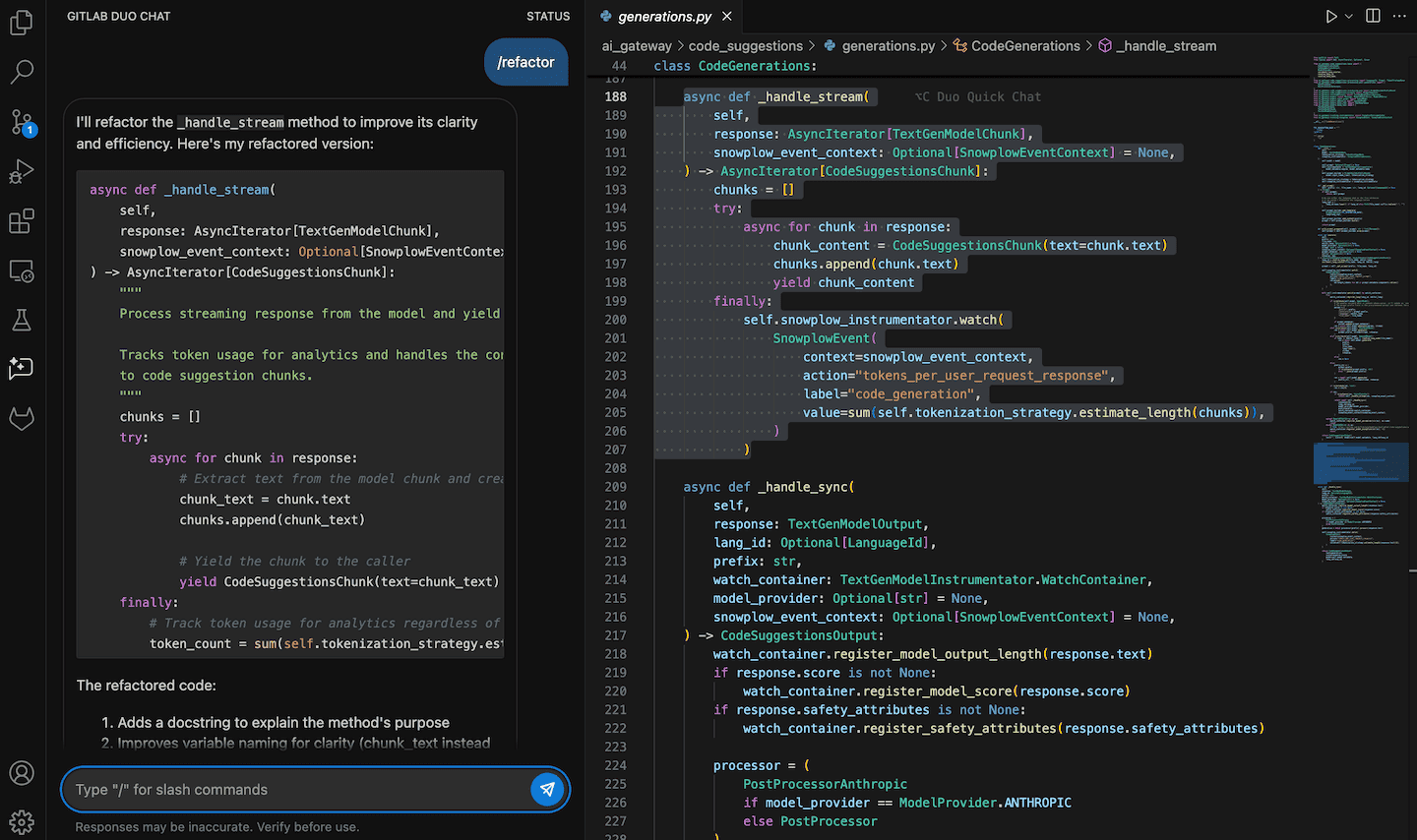Switch to the generations.py editor tab
Image resolution: width=1417 pixels, height=840 pixels.
coord(664,16)
